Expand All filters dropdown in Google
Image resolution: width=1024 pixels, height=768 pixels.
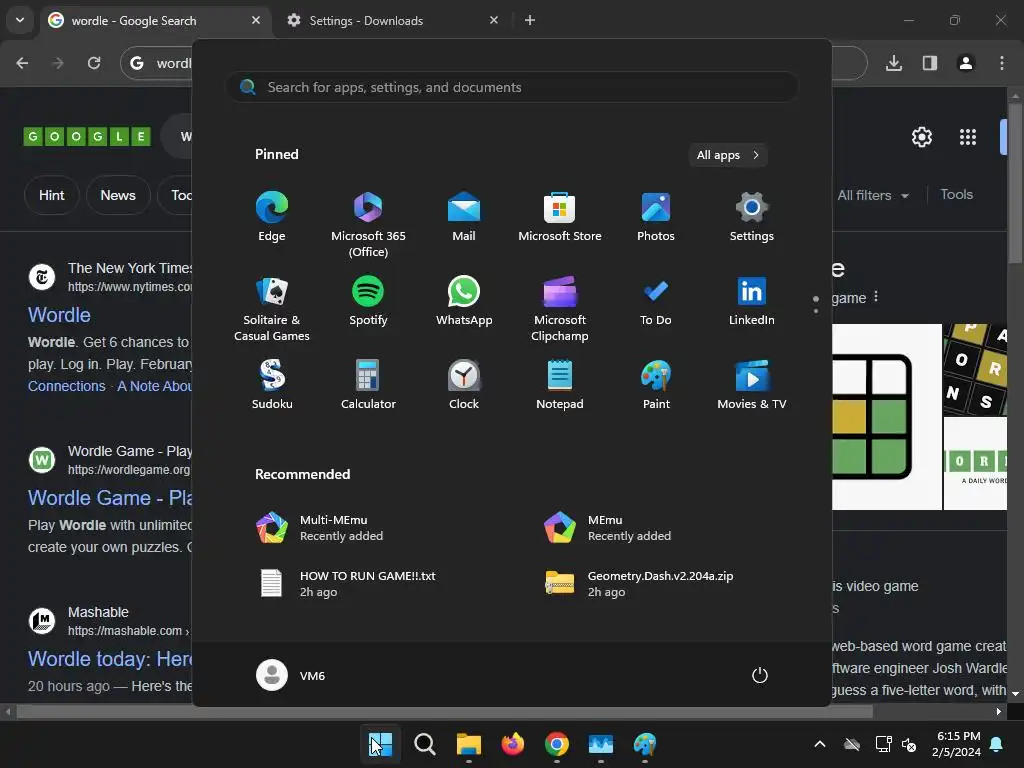tap(873, 195)
